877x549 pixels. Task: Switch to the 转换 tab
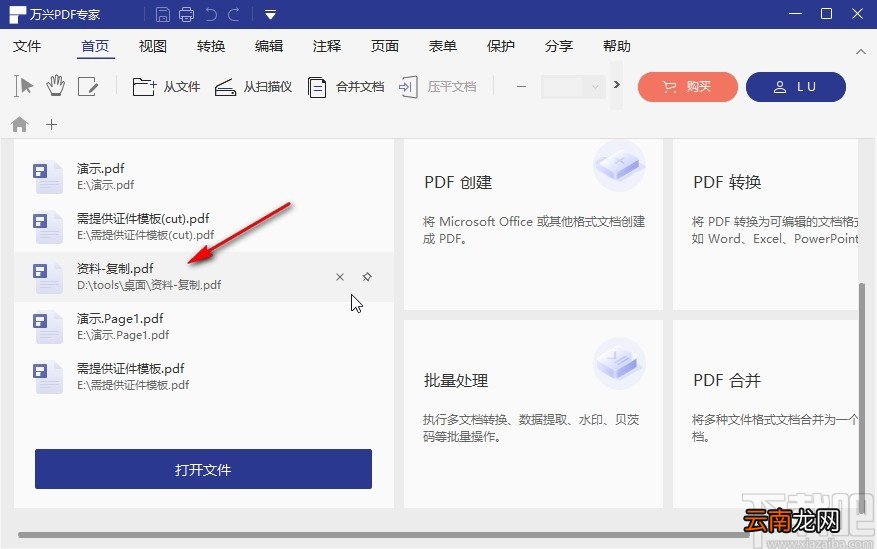tap(211, 46)
